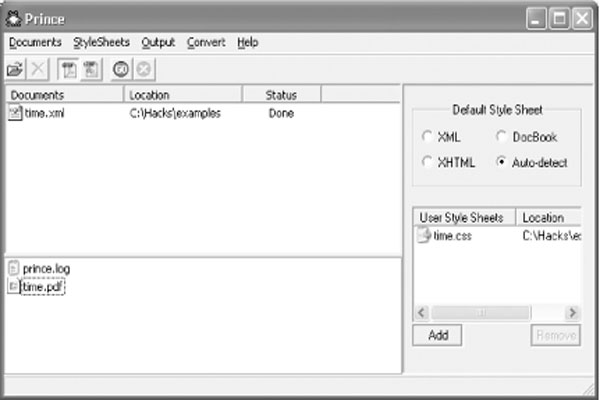Click the remove document X toolbar icon
Viewport: 600px width, 400px height.
38,70
